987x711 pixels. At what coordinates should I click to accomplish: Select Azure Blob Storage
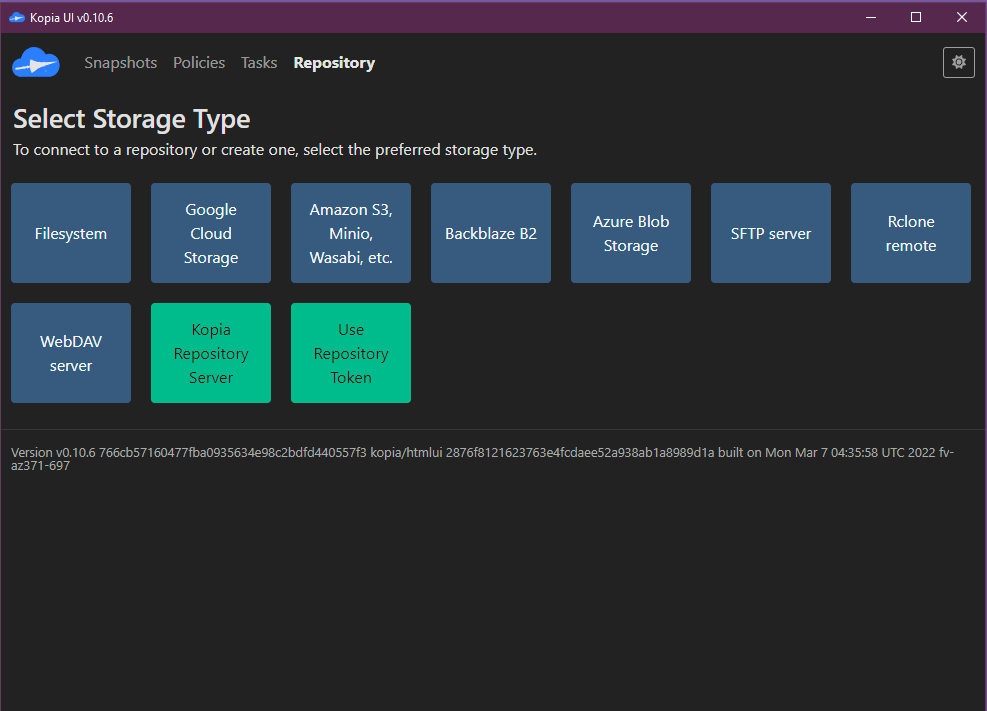click(631, 233)
